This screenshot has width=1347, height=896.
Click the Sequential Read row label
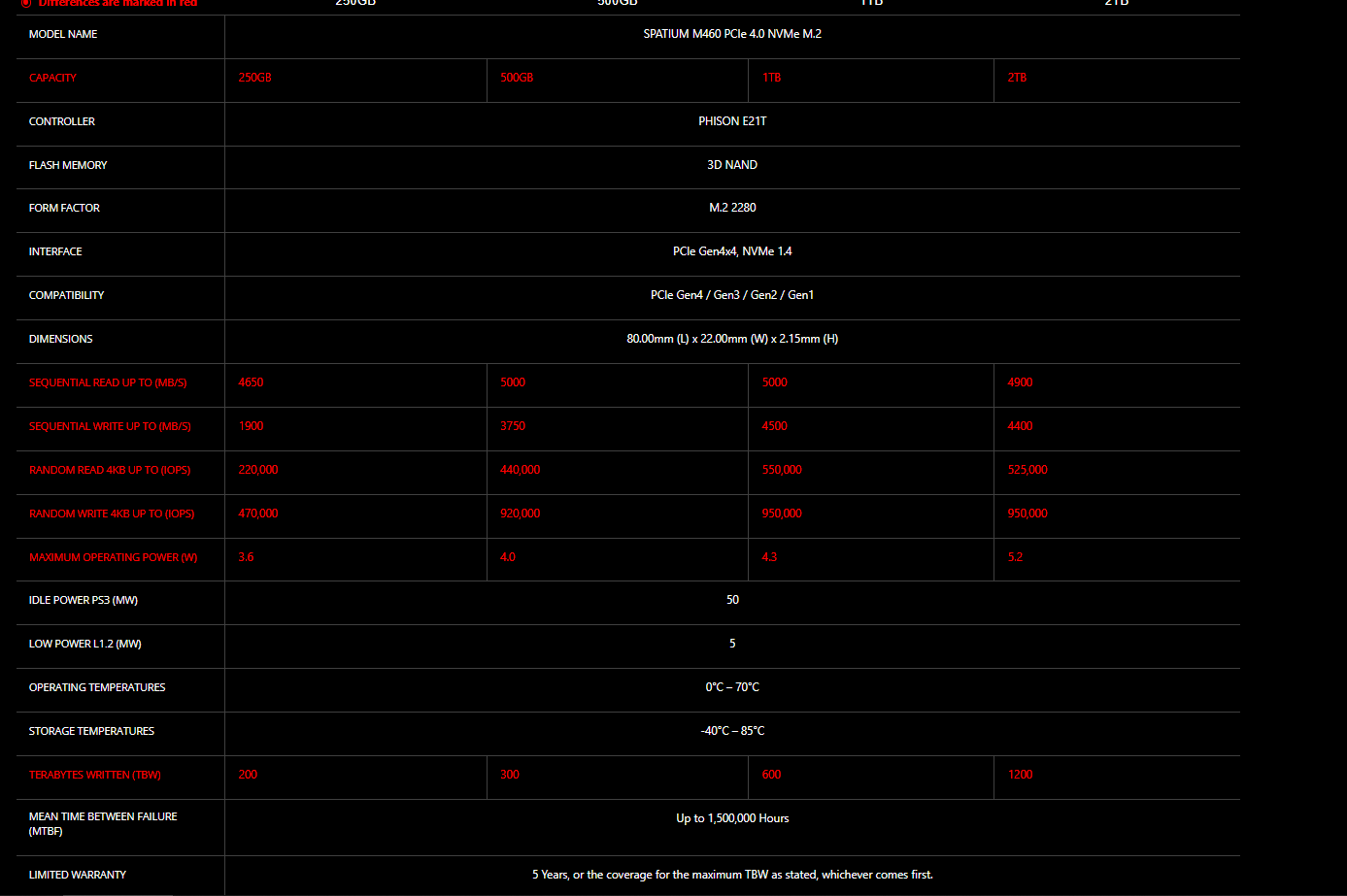coord(108,382)
